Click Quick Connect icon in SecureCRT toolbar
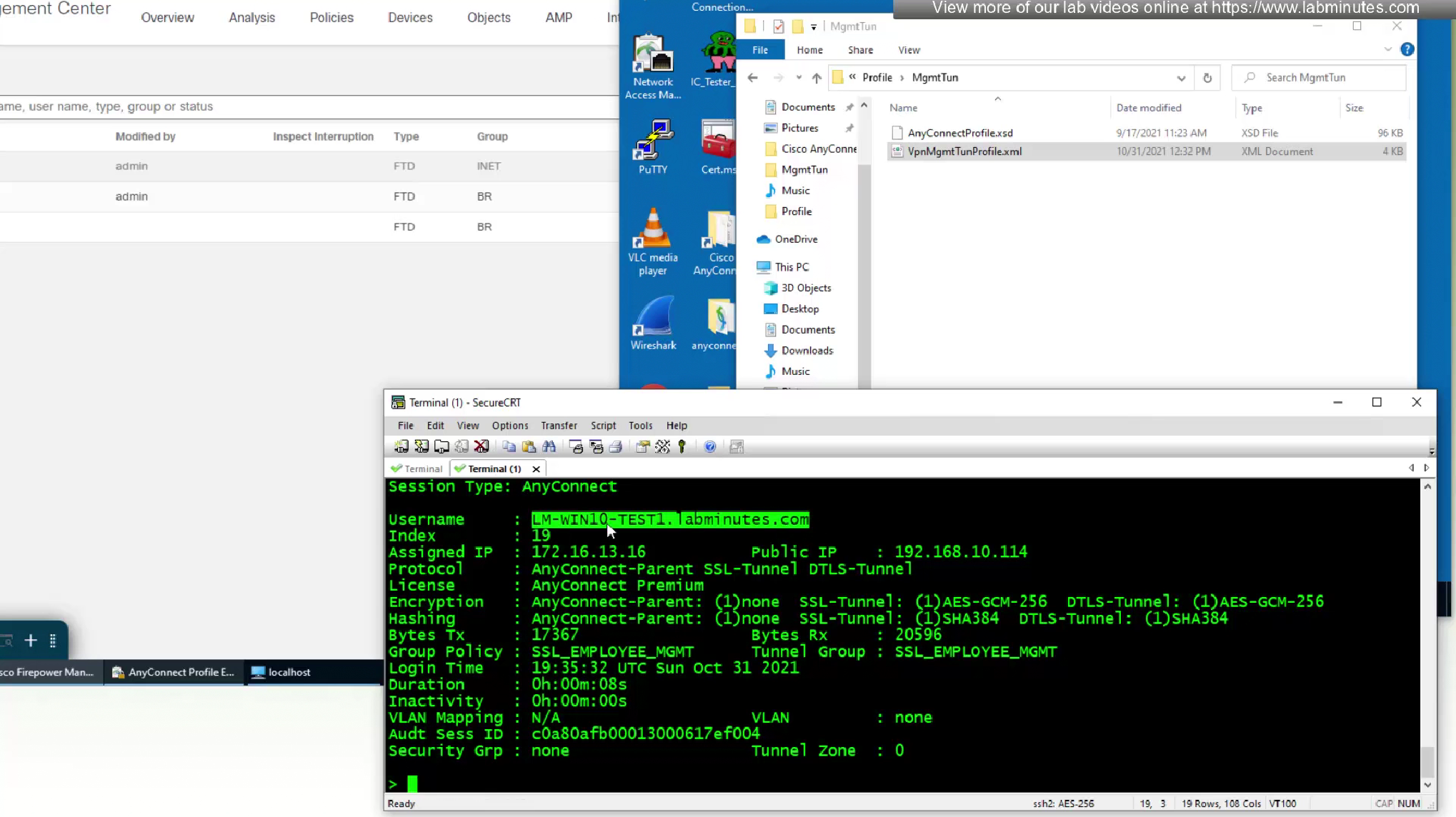Viewport: 1456px width, 817px height. pos(422,447)
